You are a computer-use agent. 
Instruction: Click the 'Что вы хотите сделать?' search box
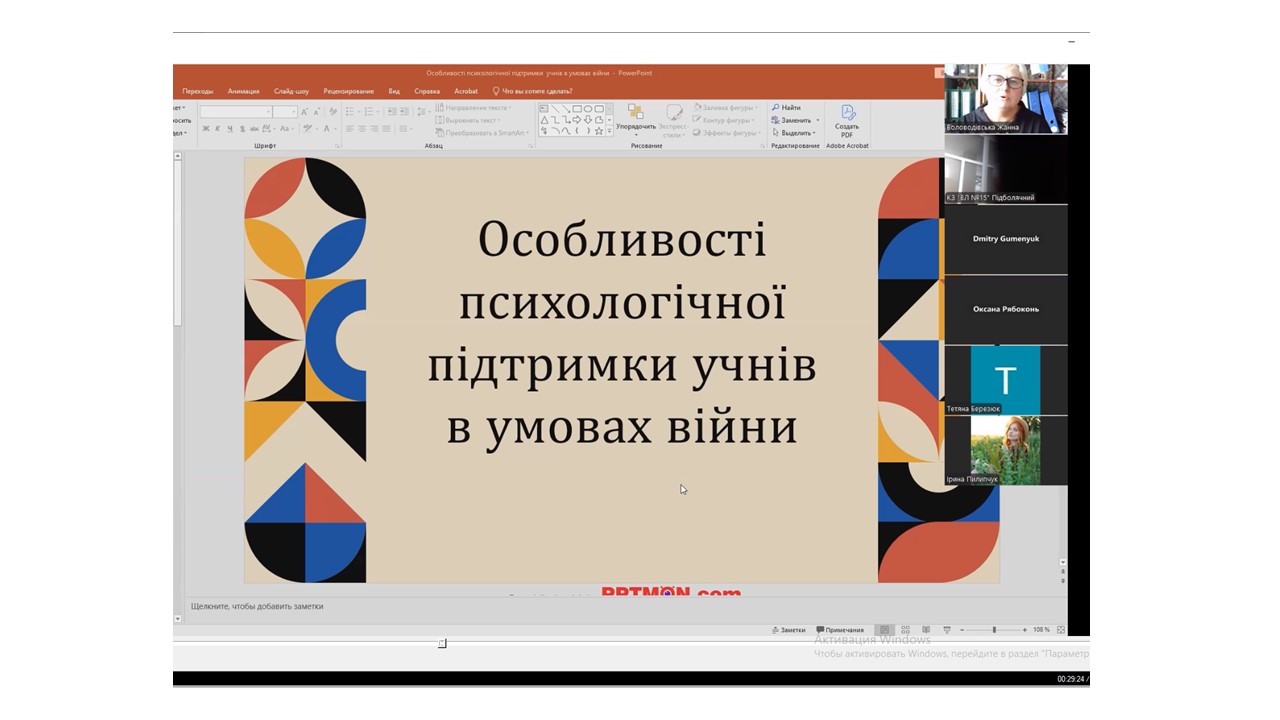(x=533, y=91)
